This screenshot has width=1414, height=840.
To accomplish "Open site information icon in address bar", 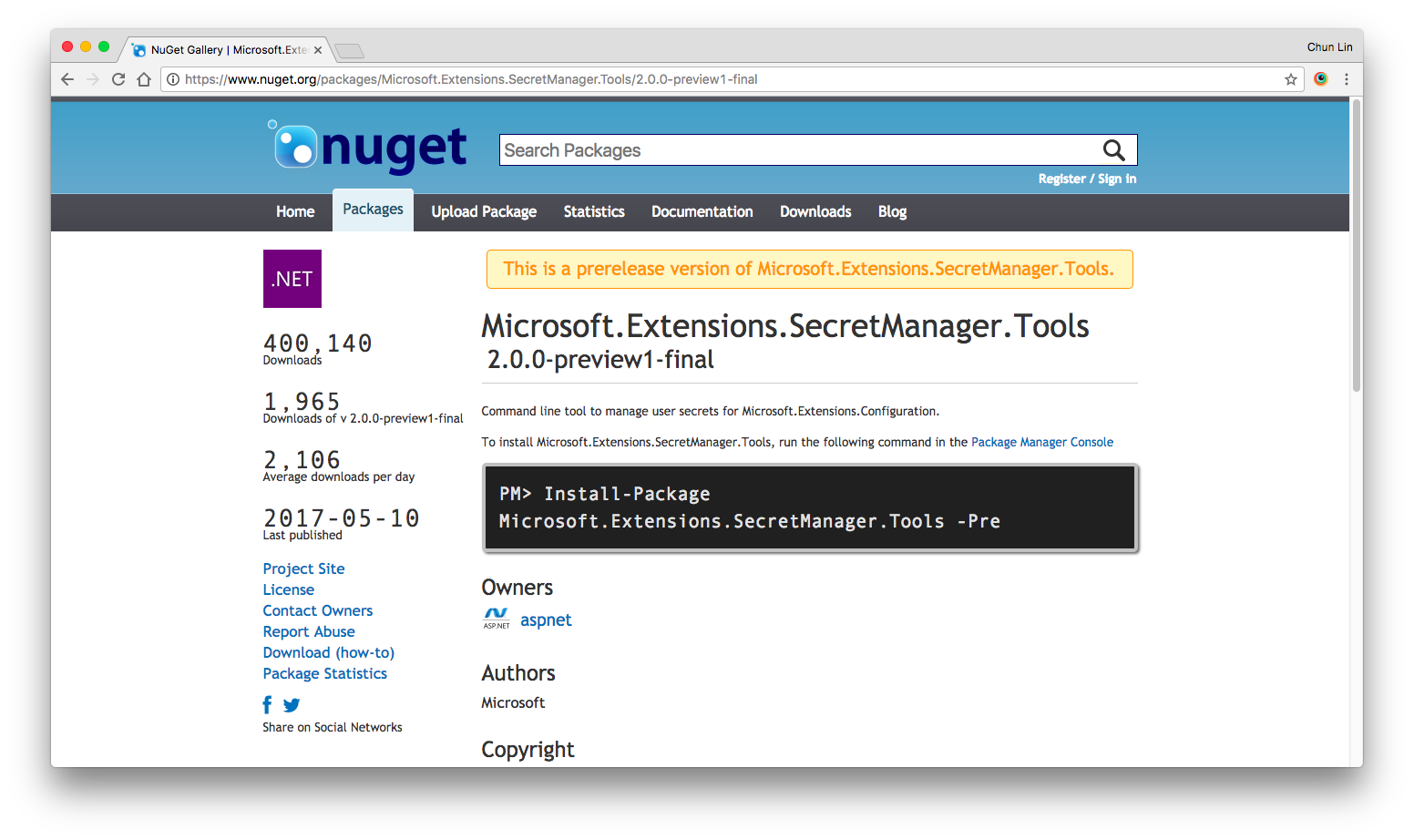I will (173, 79).
